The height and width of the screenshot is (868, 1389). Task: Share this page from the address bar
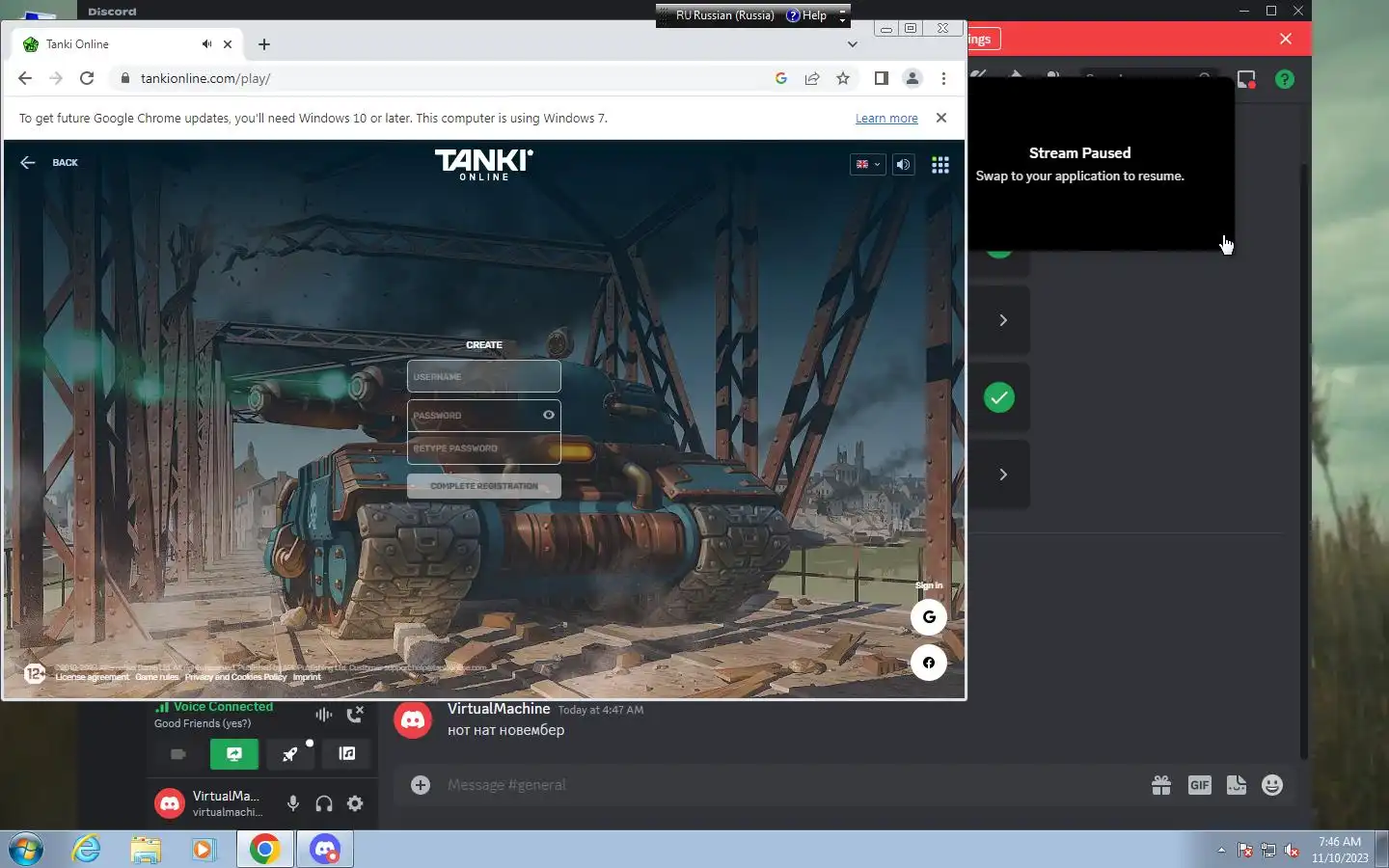[x=812, y=78]
